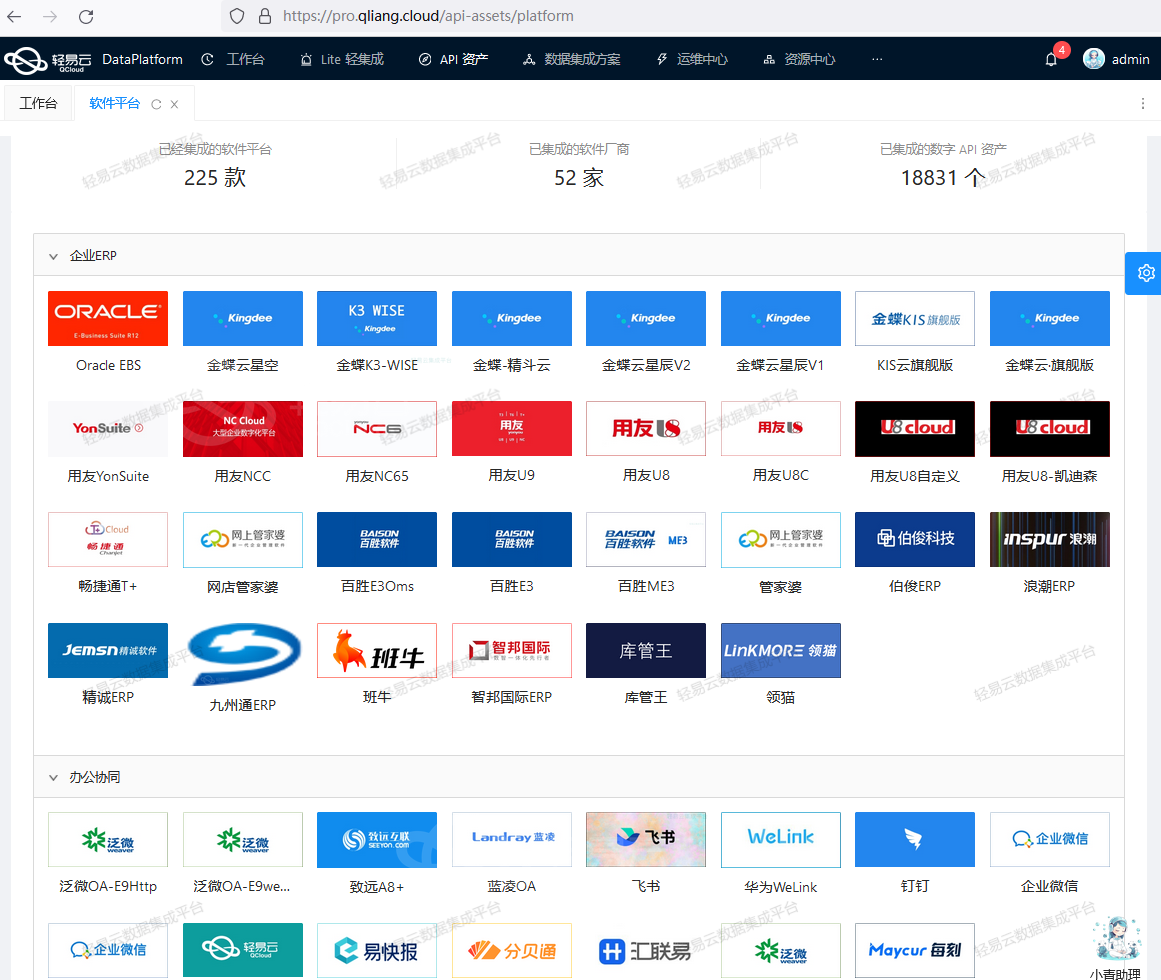This screenshot has height=980, width=1161.
Task: Select the 智邦国际ERP tile
Action: (512, 651)
